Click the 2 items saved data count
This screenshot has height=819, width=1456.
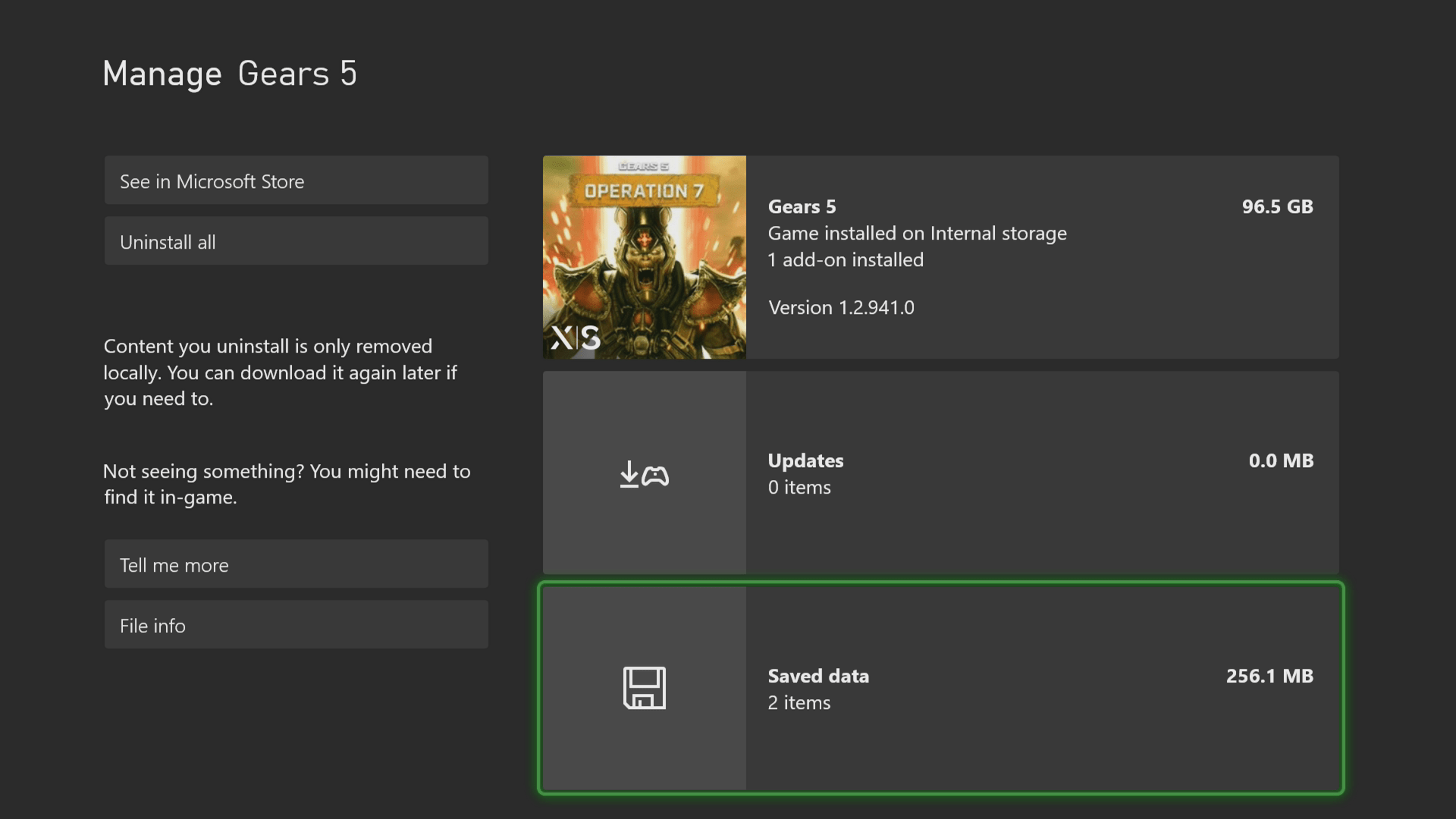tap(799, 702)
